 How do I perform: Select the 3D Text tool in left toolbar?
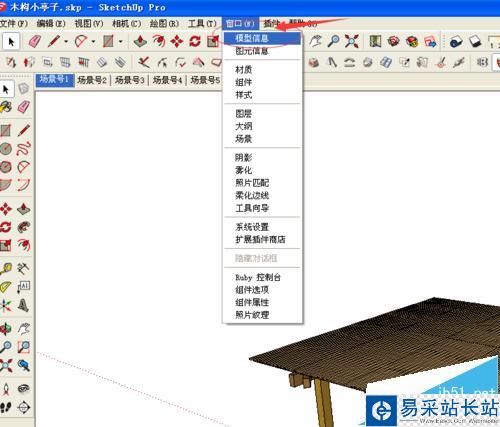pyautogui.click(x=24, y=305)
